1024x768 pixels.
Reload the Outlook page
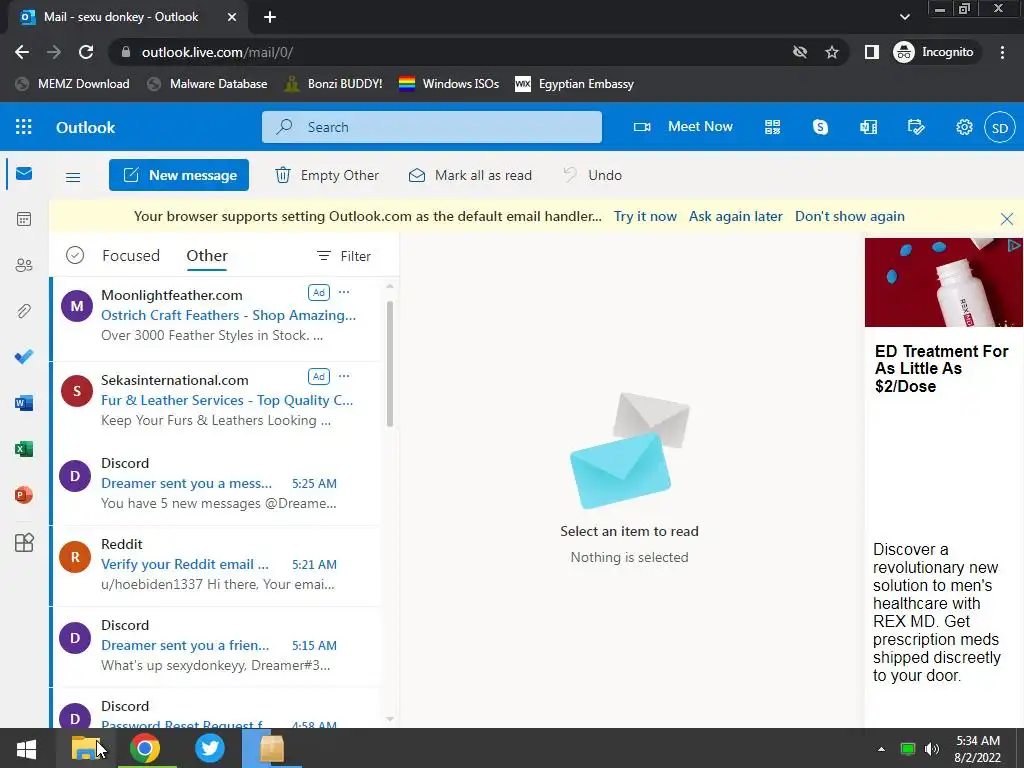tap(86, 52)
